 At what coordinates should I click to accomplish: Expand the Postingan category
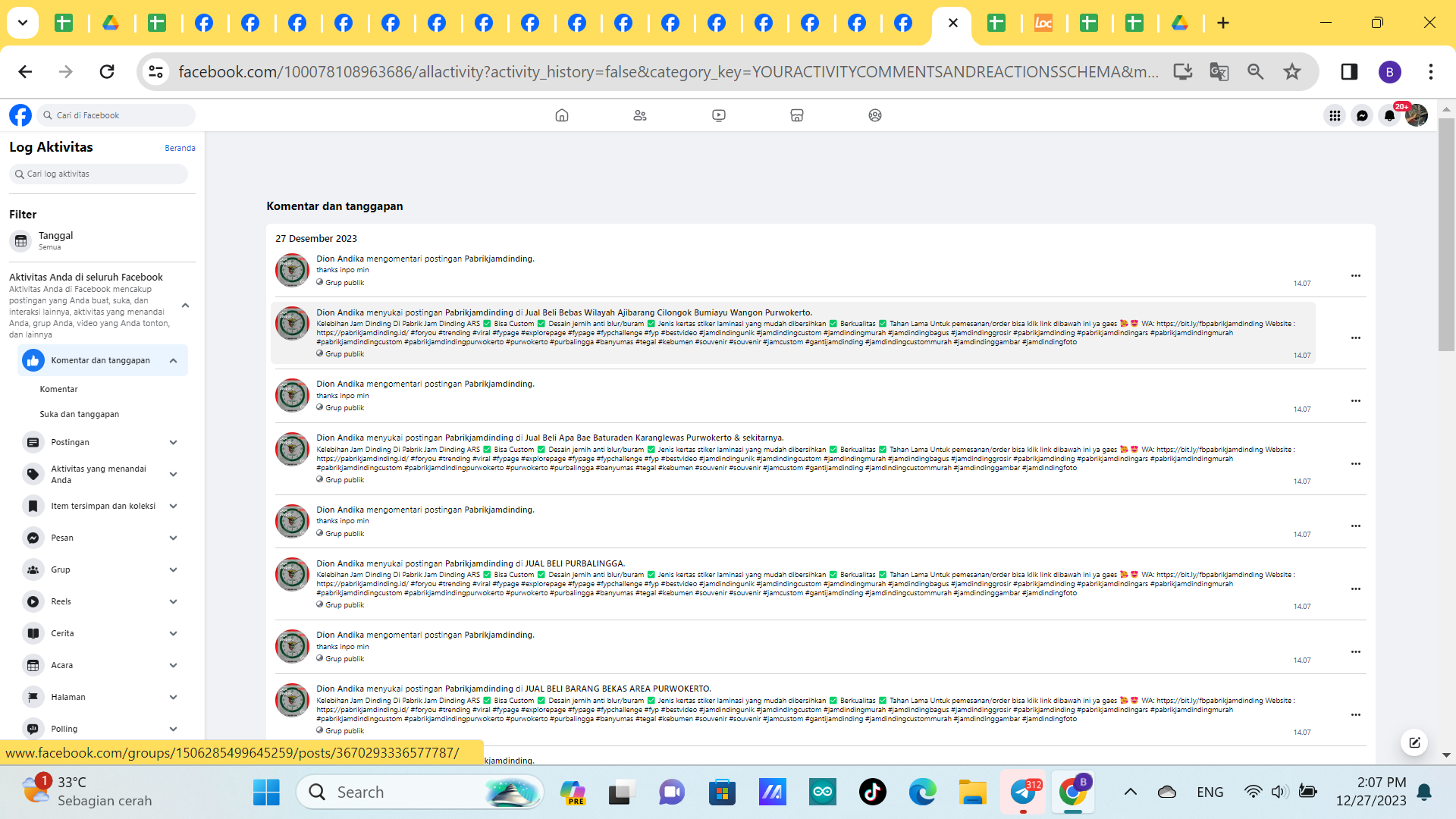click(173, 442)
